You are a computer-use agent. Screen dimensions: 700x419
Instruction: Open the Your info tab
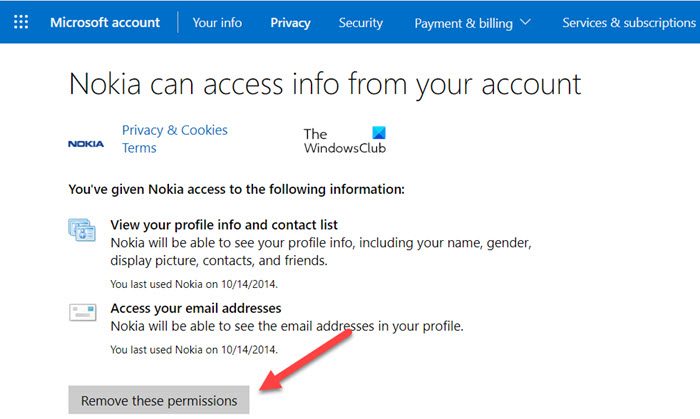pyautogui.click(x=217, y=22)
